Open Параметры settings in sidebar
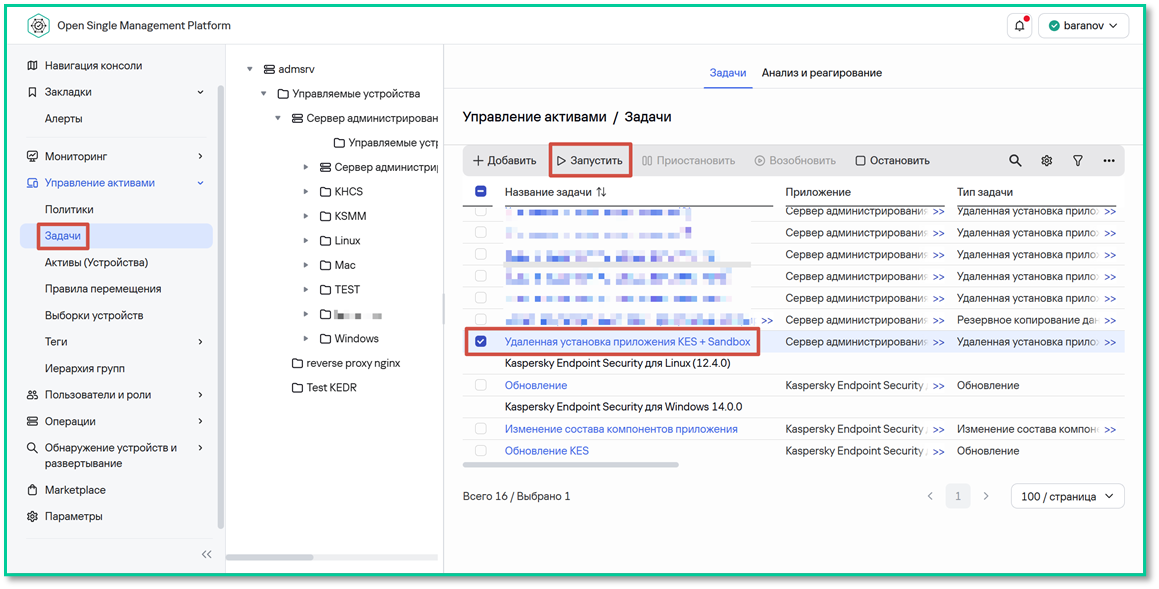1159x589 pixels. [x=73, y=517]
